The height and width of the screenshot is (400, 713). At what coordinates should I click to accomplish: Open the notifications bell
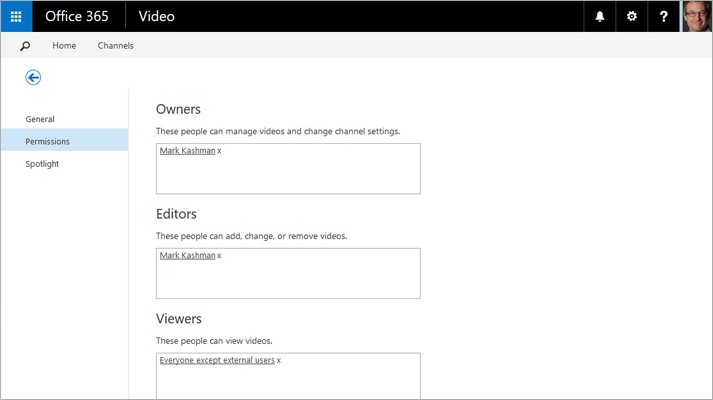tap(600, 16)
